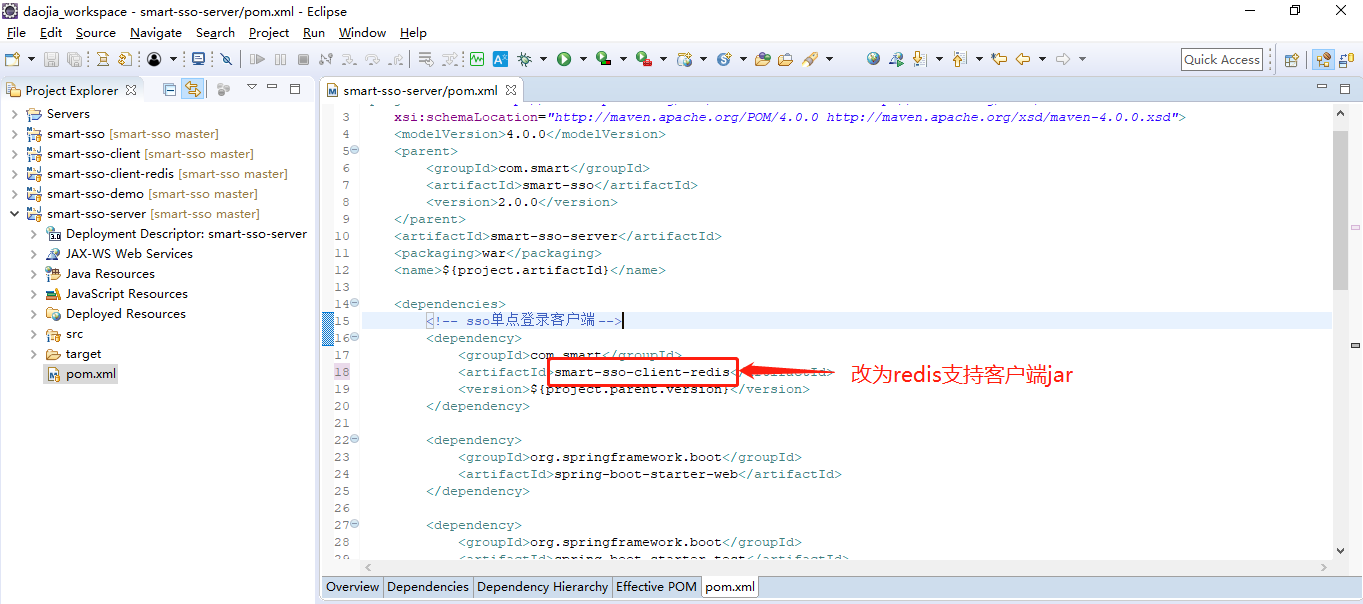The image size is (1363, 604).
Task: Toggle the Java EE perspective button
Action: 1323,59
